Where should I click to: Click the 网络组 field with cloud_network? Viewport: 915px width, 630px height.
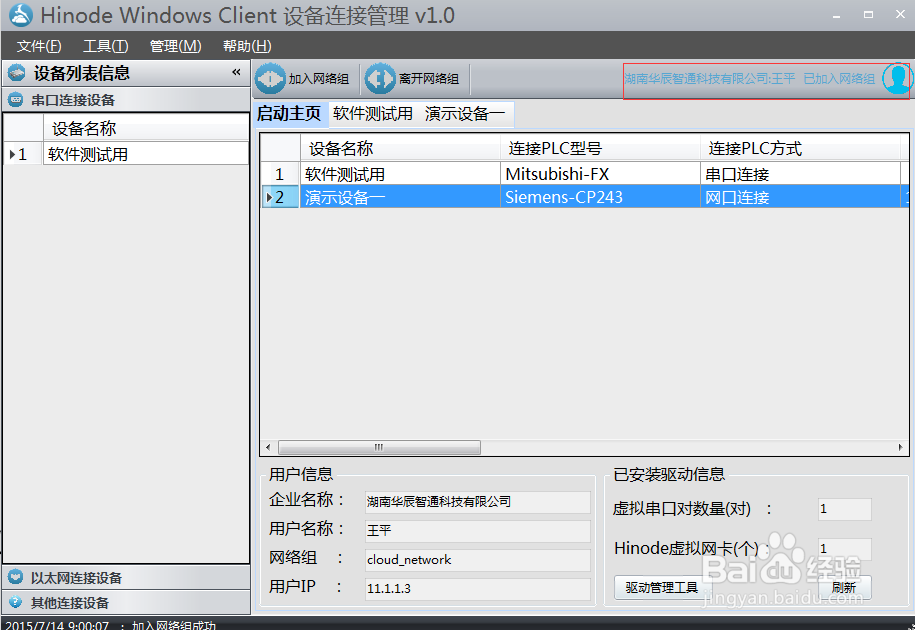point(477,560)
